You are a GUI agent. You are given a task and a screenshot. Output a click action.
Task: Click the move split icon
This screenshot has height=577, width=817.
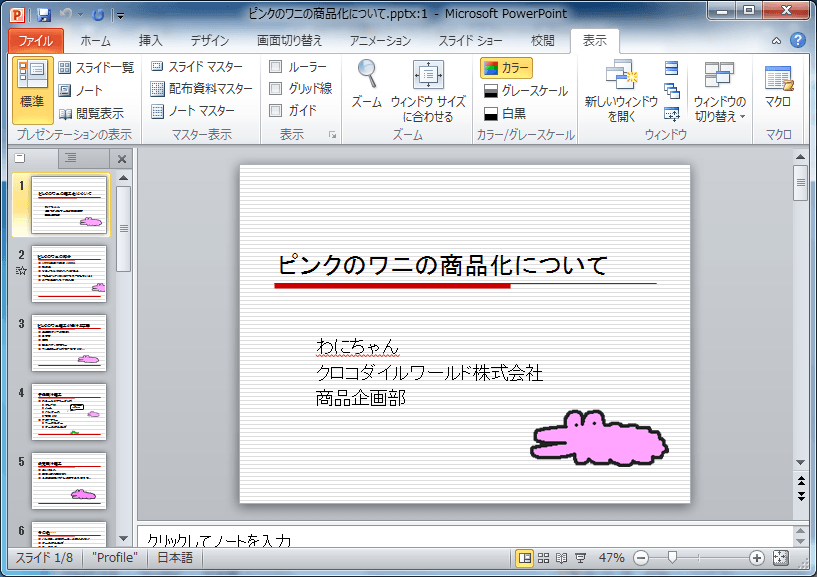pyautogui.click(x=672, y=114)
